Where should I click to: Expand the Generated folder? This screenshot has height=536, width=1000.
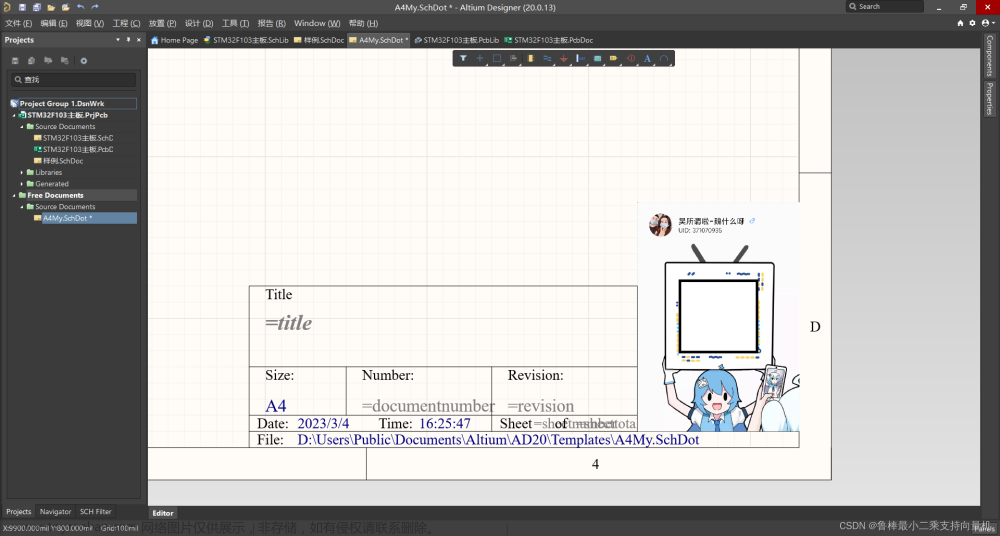22,184
